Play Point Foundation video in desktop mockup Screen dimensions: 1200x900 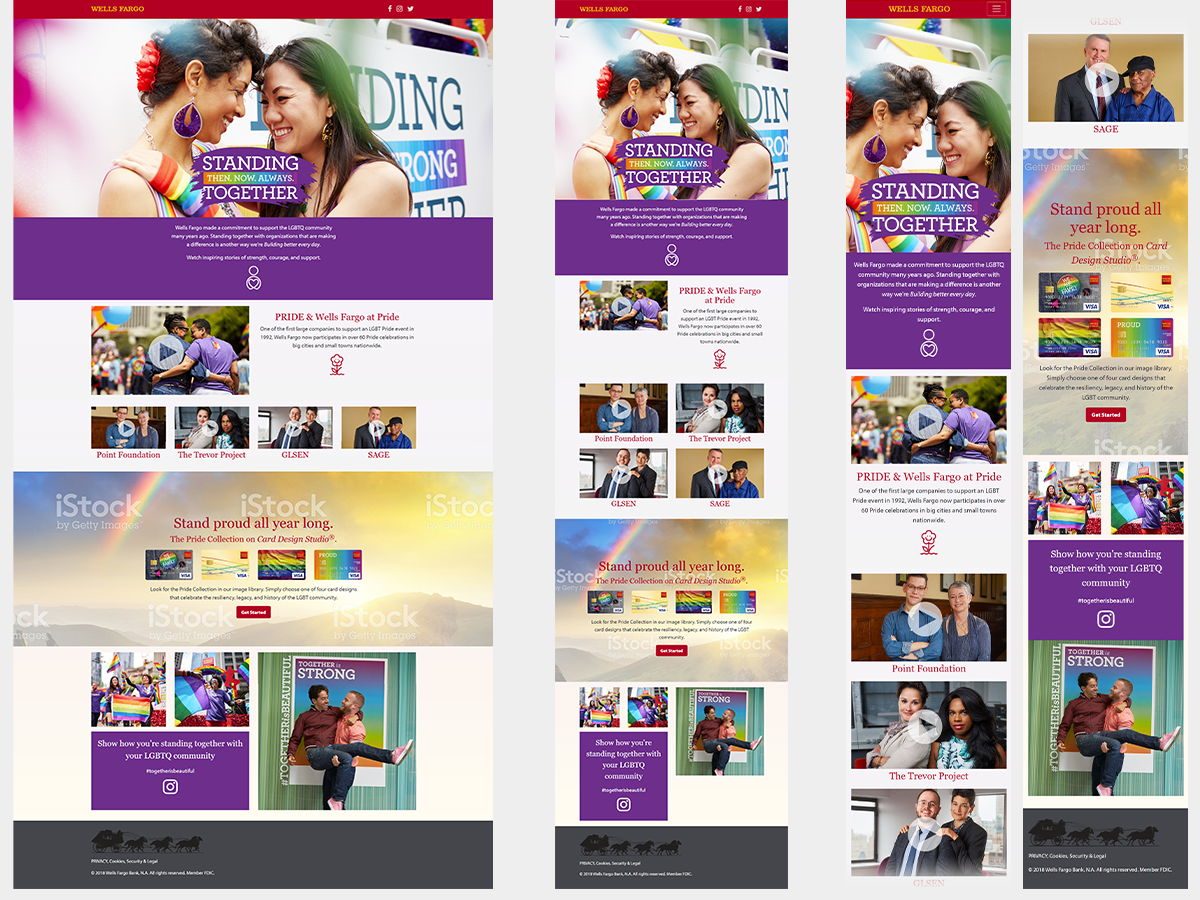[127, 428]
